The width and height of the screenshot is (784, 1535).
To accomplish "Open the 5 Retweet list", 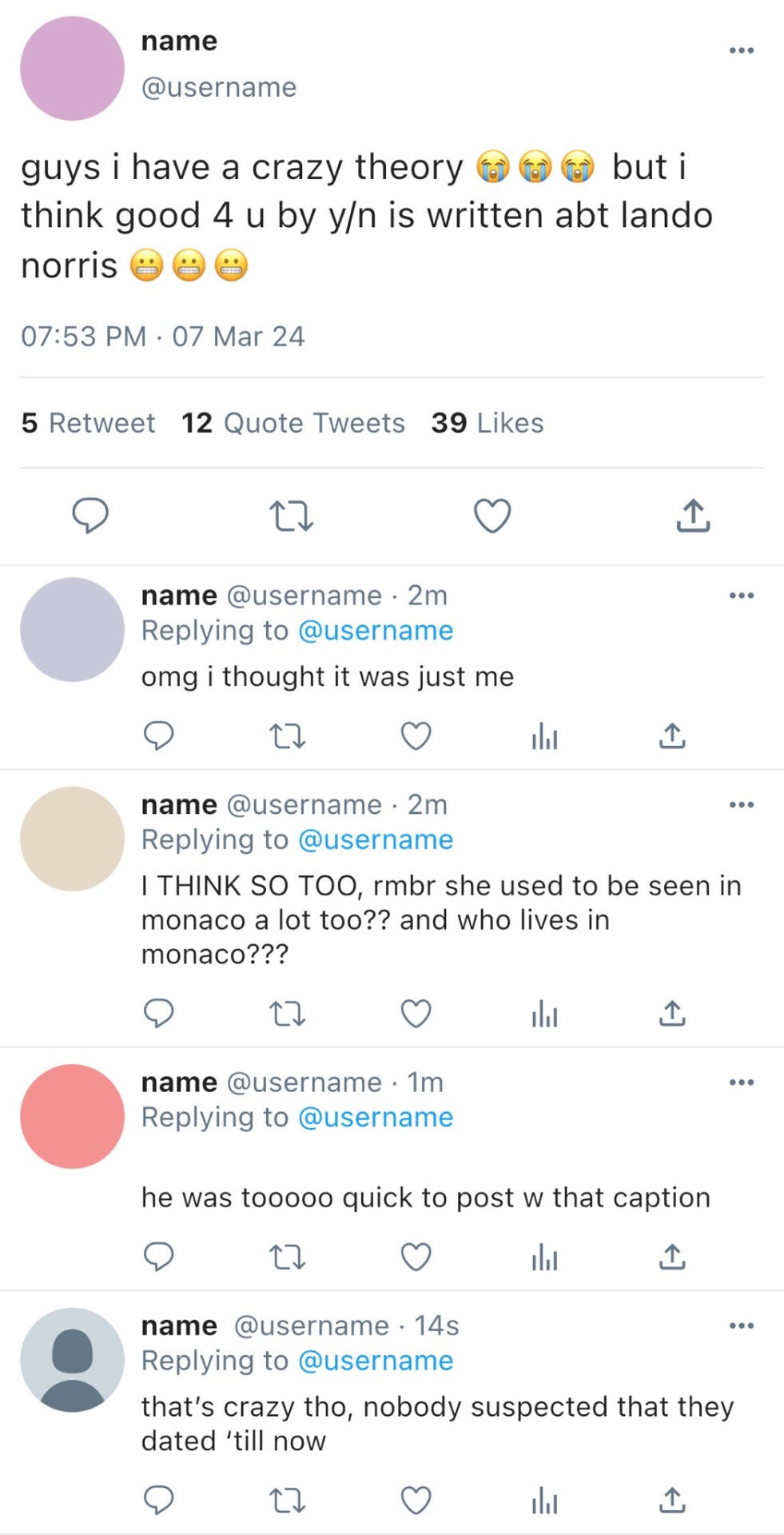I will click(88, 423).
